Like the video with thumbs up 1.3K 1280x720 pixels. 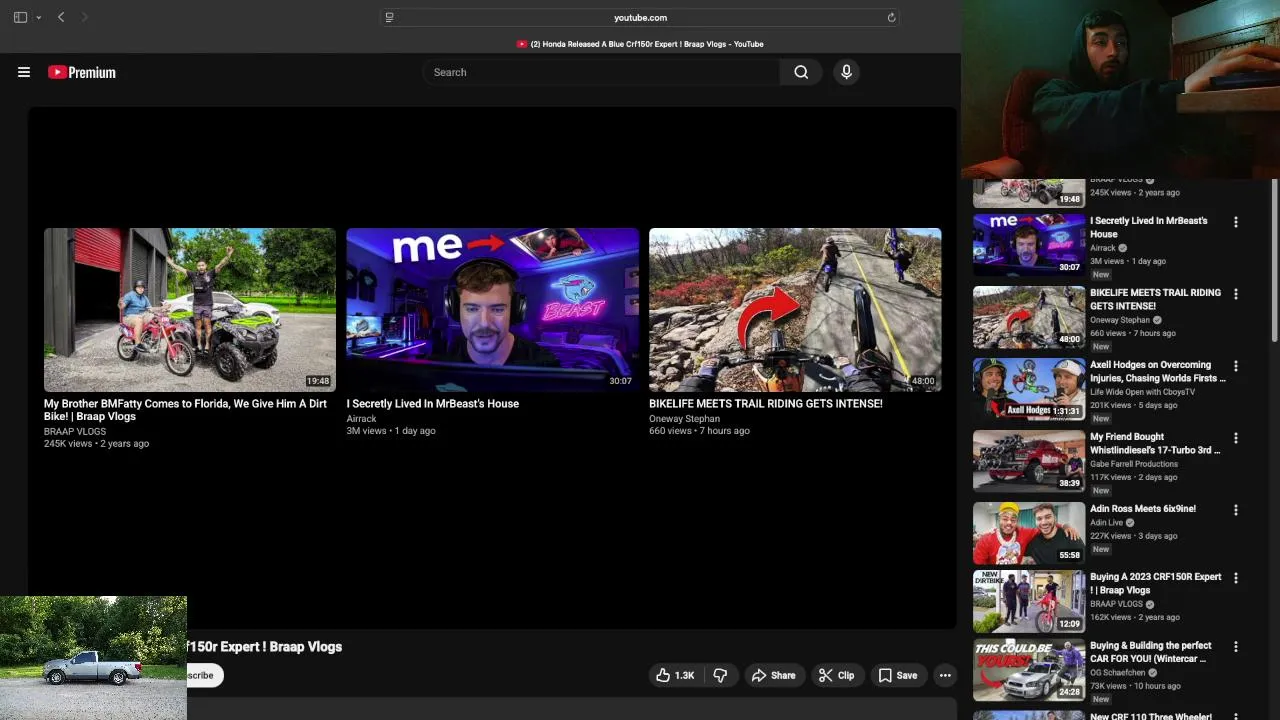pyautogui.click(x=675, y=675)
